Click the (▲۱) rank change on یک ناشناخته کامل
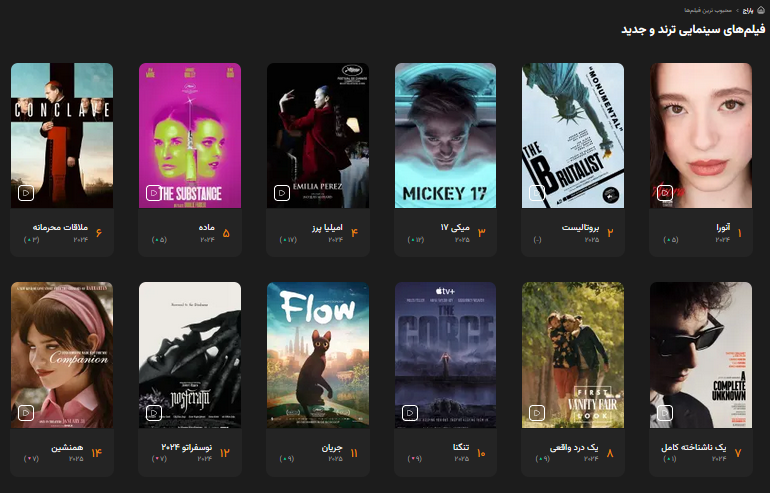The image size is (770, 493). tap(670, 459)
